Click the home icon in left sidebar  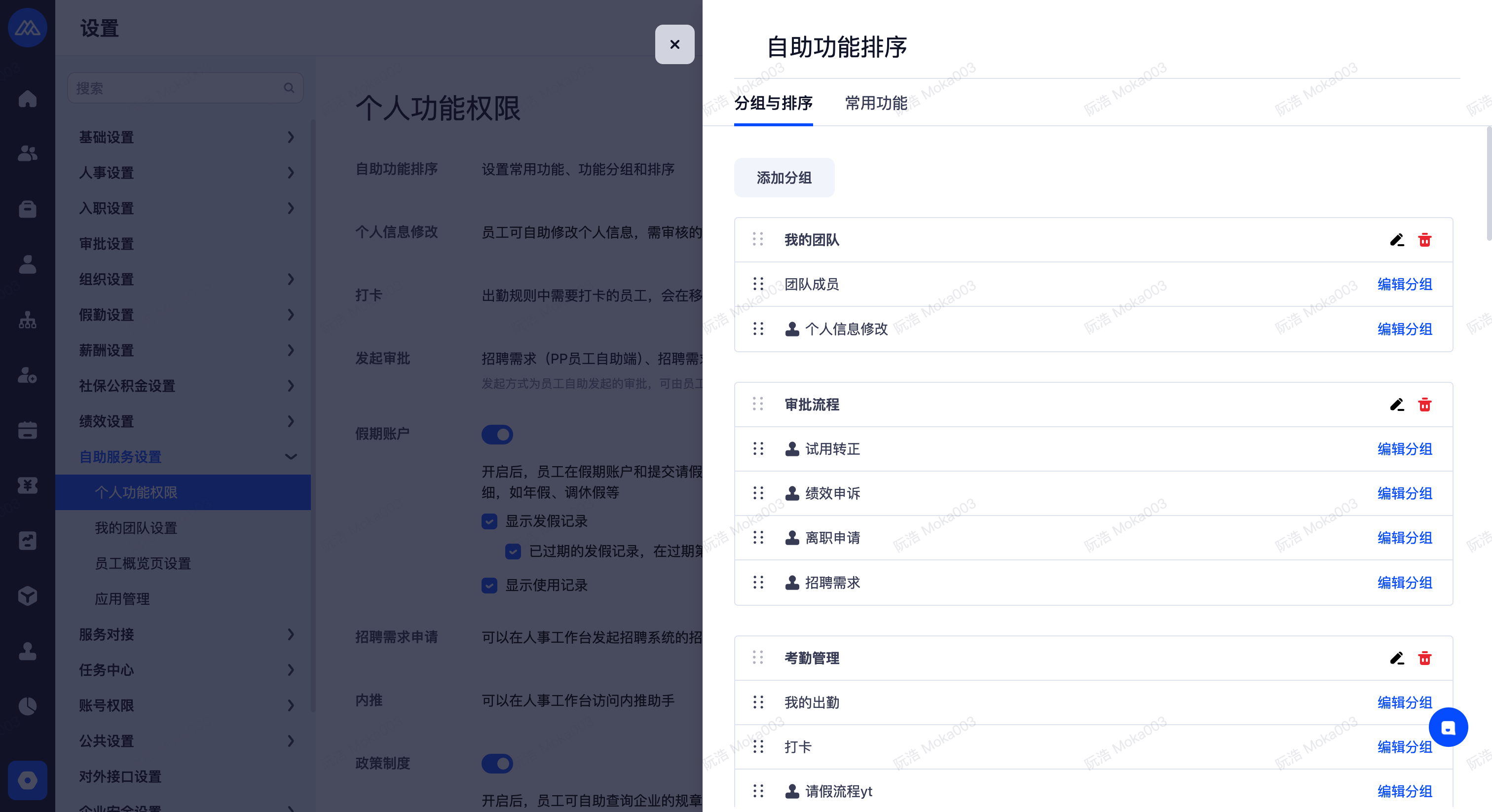click(x=27, y=99)
